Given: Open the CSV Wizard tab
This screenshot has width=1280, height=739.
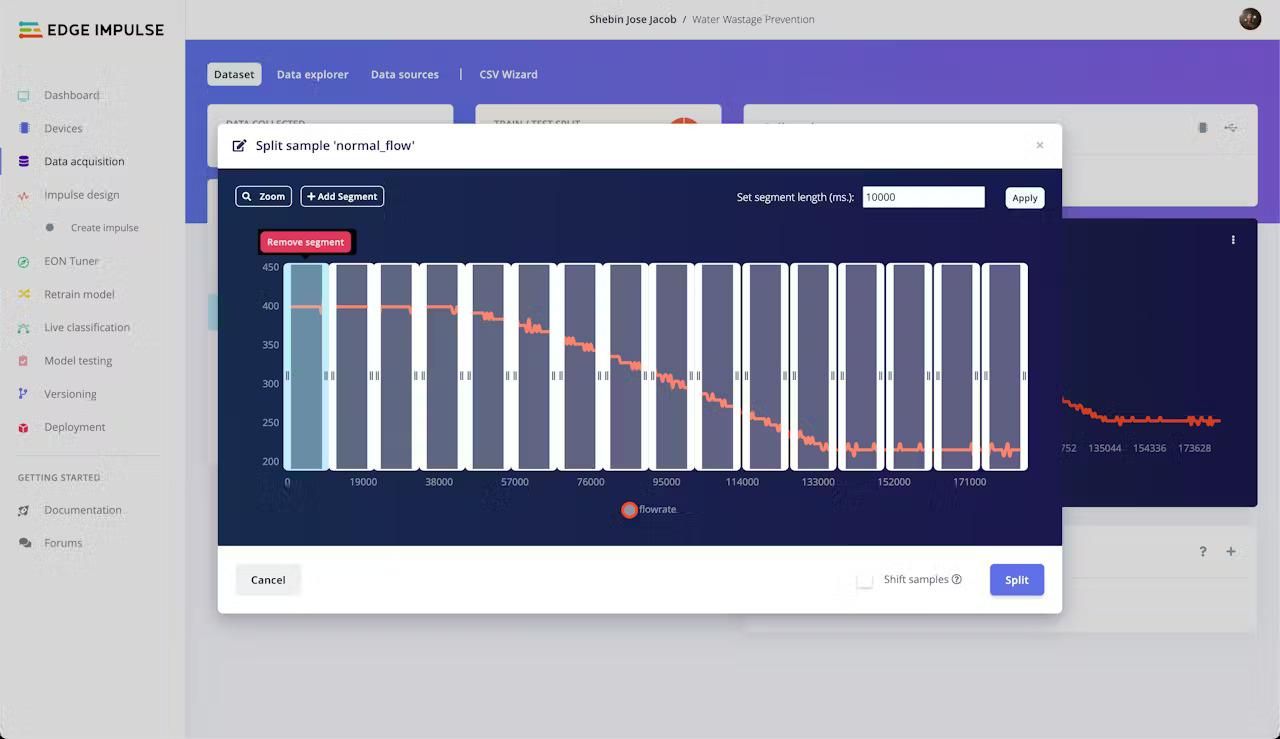Looking at the screenshot, I should [x=508, y=74].
